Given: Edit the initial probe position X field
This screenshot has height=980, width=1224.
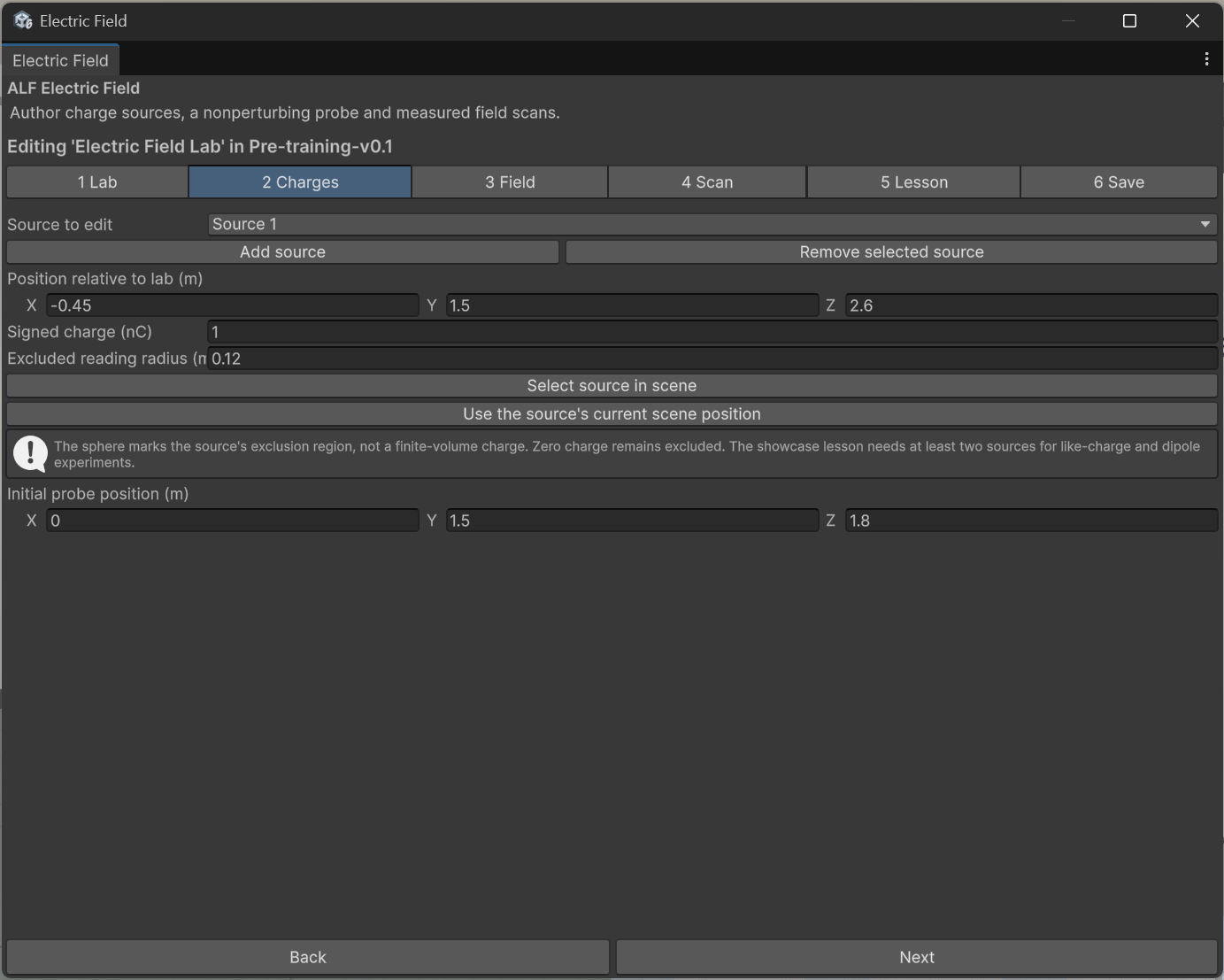Looking at the screenshot, I should tap(232, 521).
